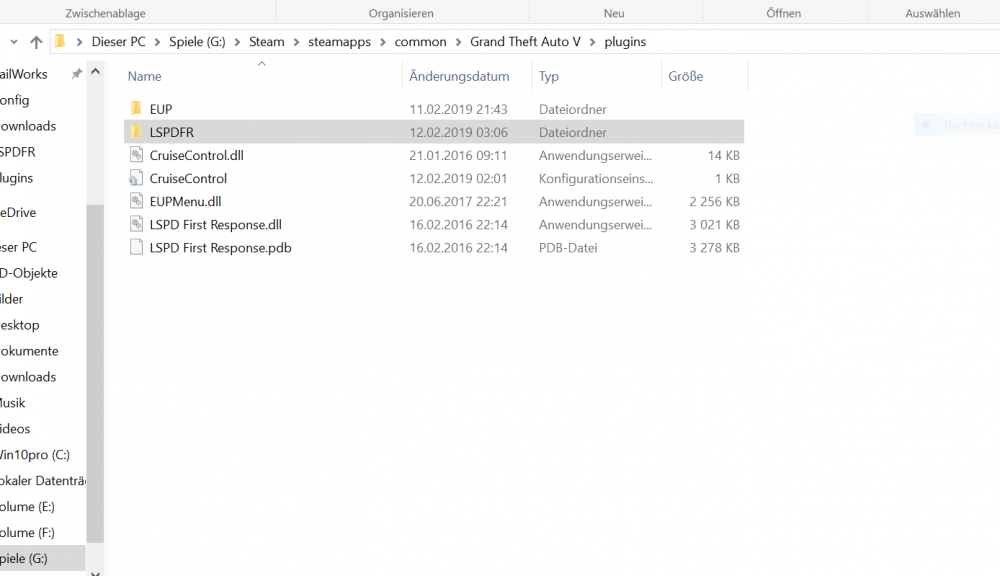Click the address bar folder icon
This screenshot has height=576, width=1000.
(60, 41)
